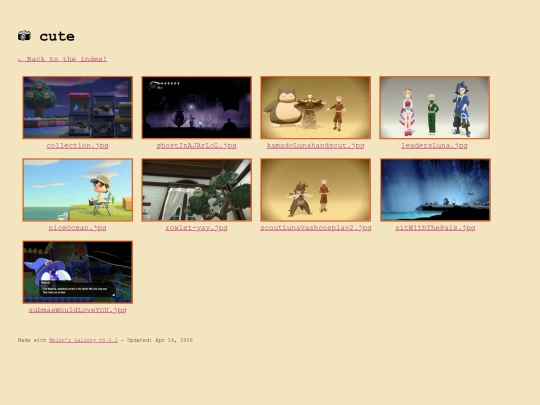This screenshot has height=405, width=540.
Task: Go back to the index link
Action: [x=62, y=59]
